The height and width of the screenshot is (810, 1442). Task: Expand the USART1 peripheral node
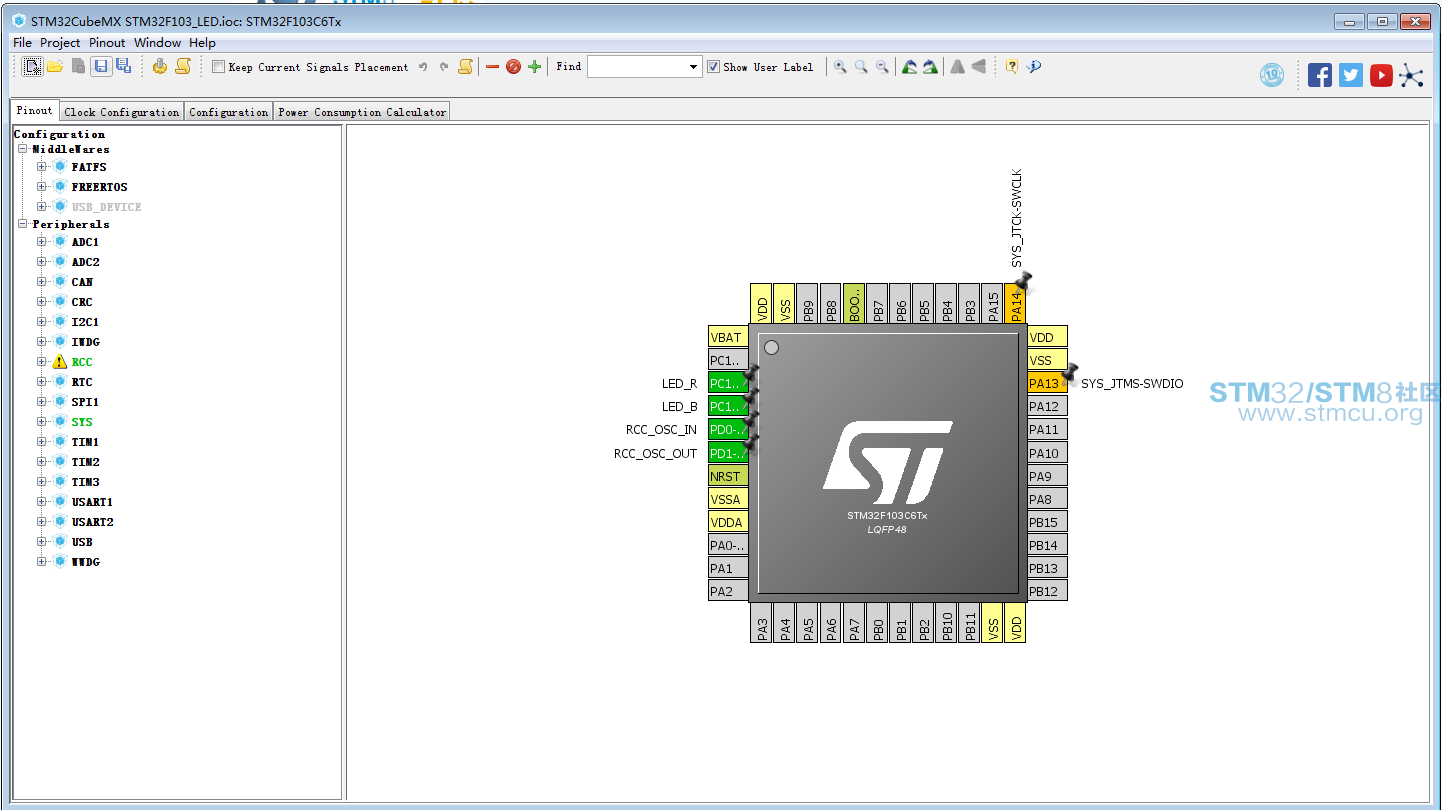42,502
